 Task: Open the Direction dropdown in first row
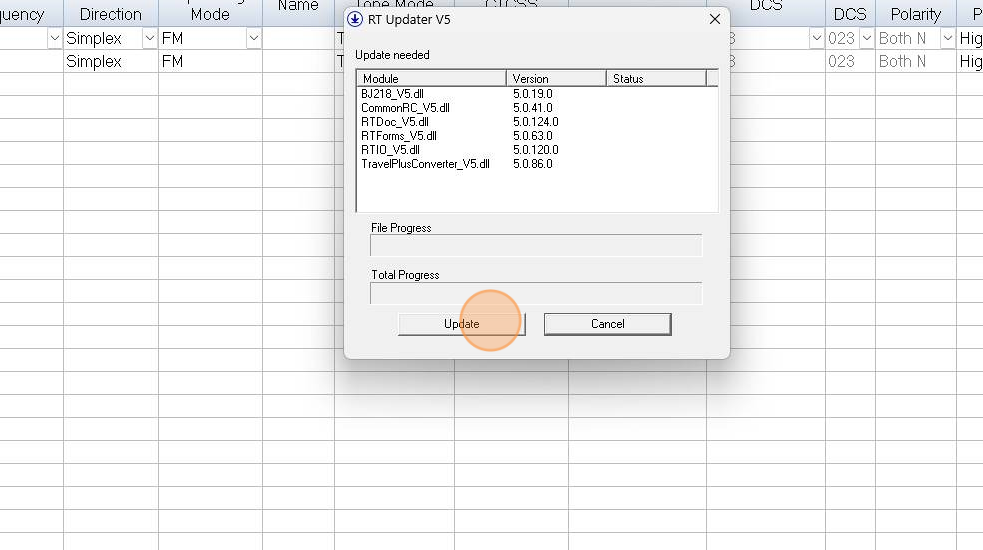(x=149, y=38)
